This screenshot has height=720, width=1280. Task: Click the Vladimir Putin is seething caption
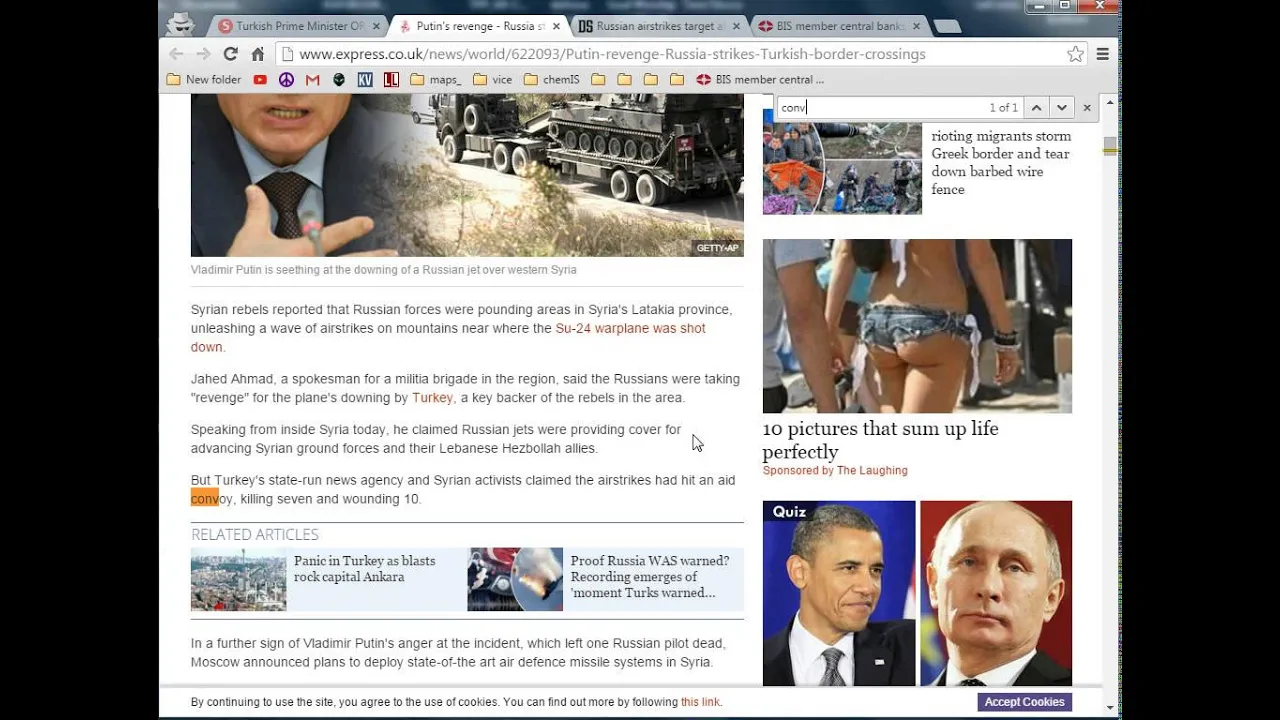(383, 270)
